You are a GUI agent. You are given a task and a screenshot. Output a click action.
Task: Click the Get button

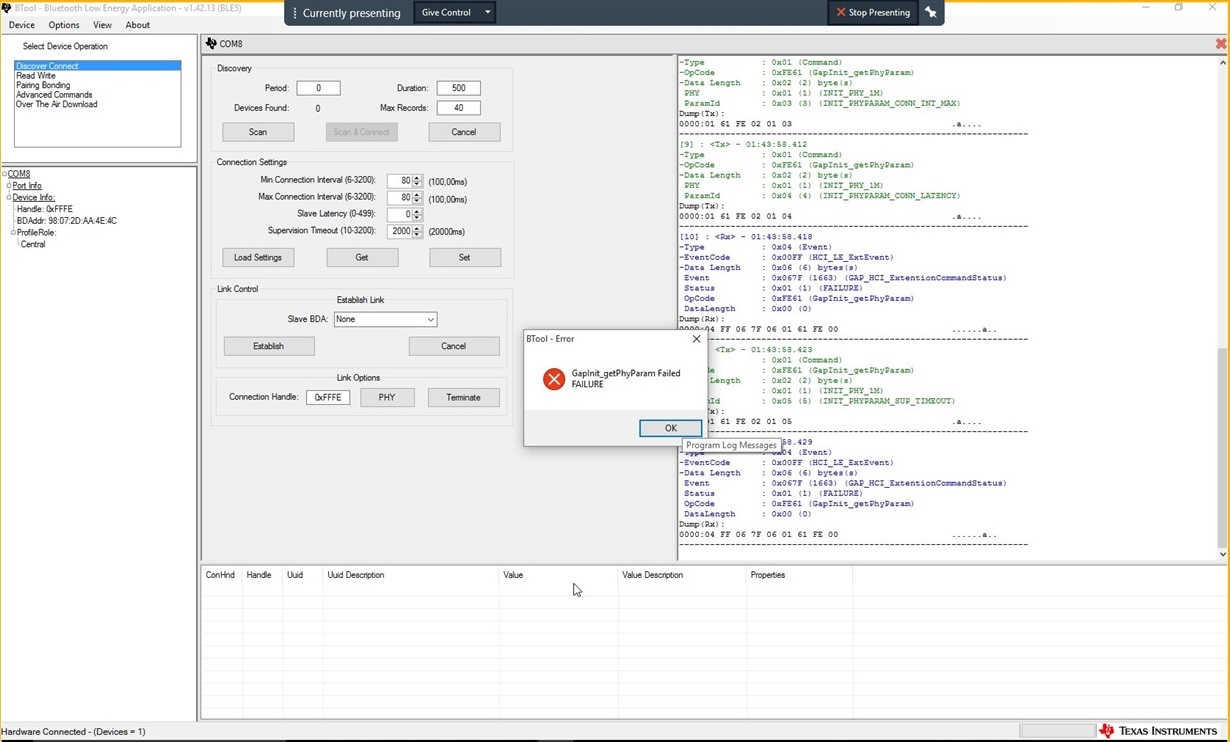(x=362, y=258)
